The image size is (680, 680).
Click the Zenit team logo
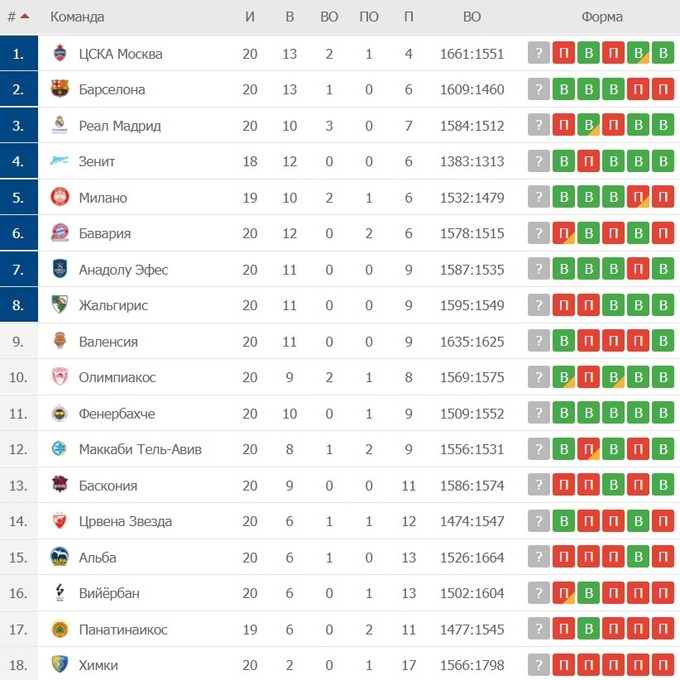click(59, 162)
